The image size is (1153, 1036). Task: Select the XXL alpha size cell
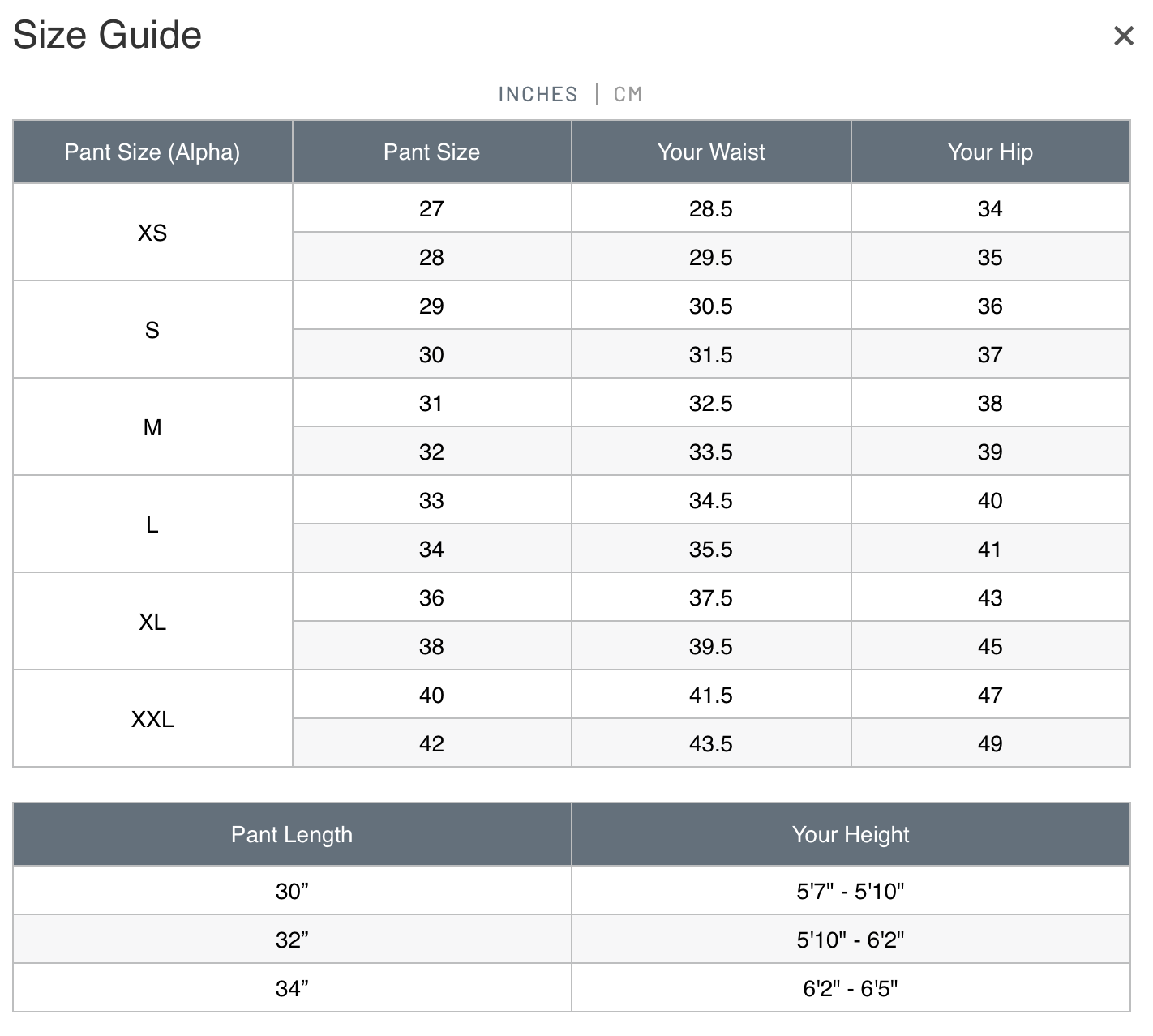tap(152, 719)
